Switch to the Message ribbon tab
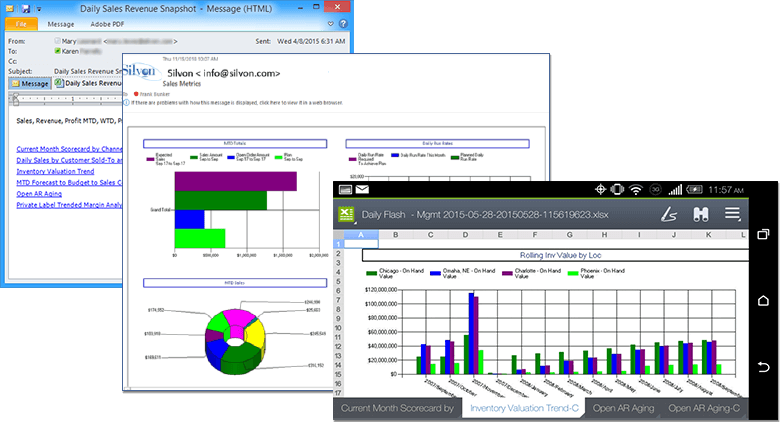Viewport: 780px width, 422px height. pyautogui.click(x=61, y=24)
